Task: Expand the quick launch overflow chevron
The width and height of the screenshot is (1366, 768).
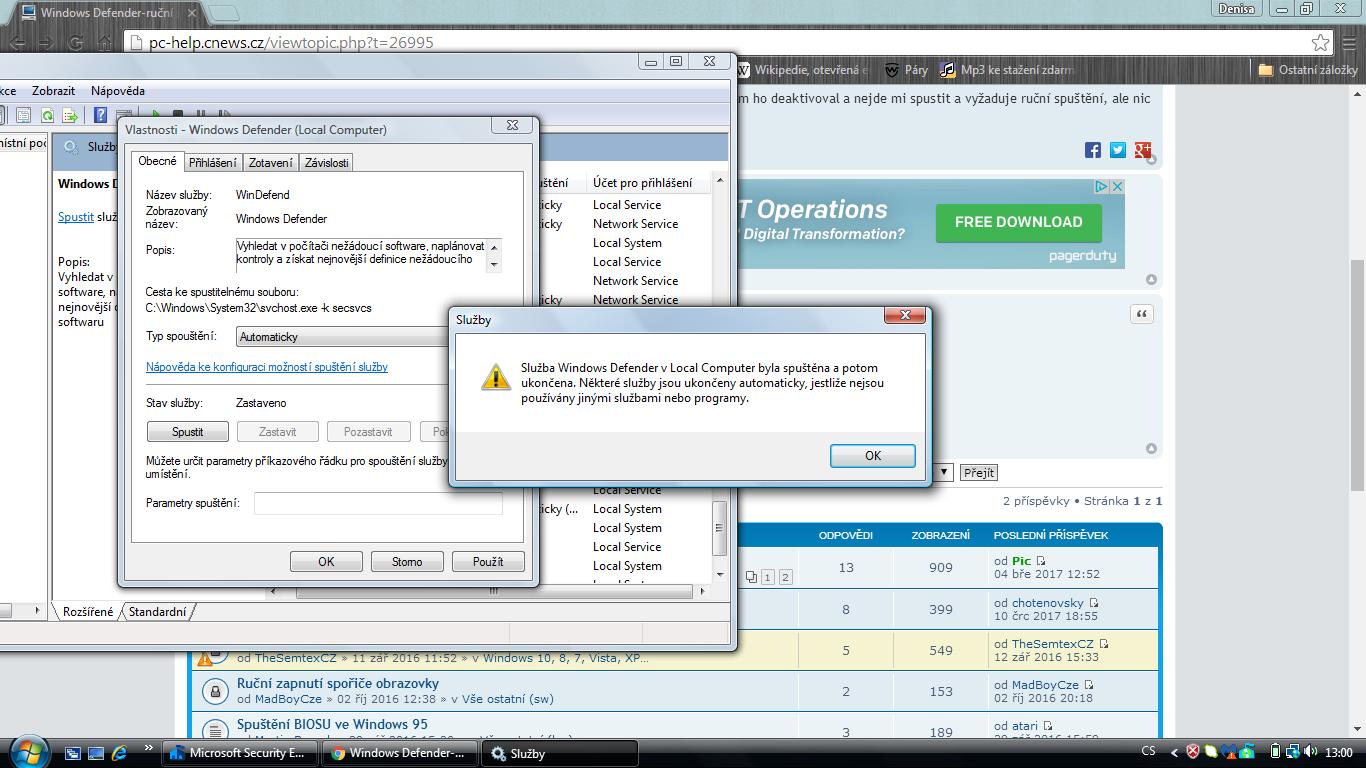Action: 148,748
